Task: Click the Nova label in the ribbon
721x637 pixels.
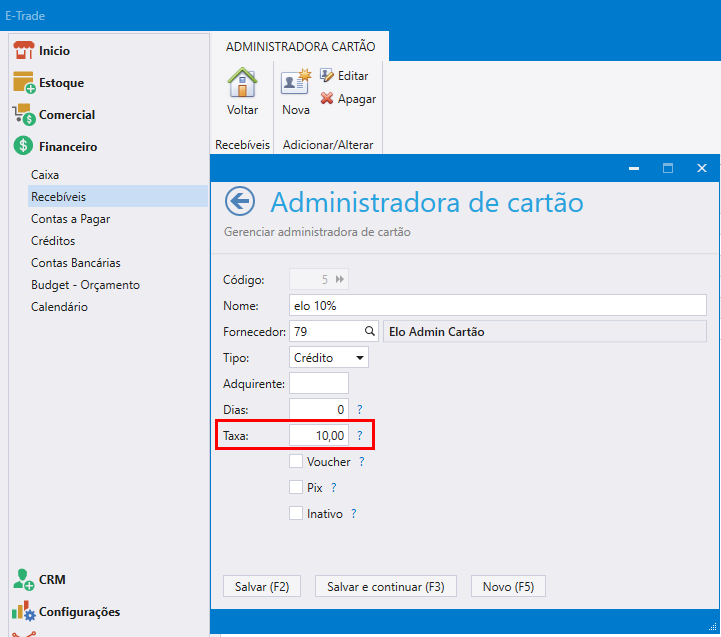Action: (296, 110)
